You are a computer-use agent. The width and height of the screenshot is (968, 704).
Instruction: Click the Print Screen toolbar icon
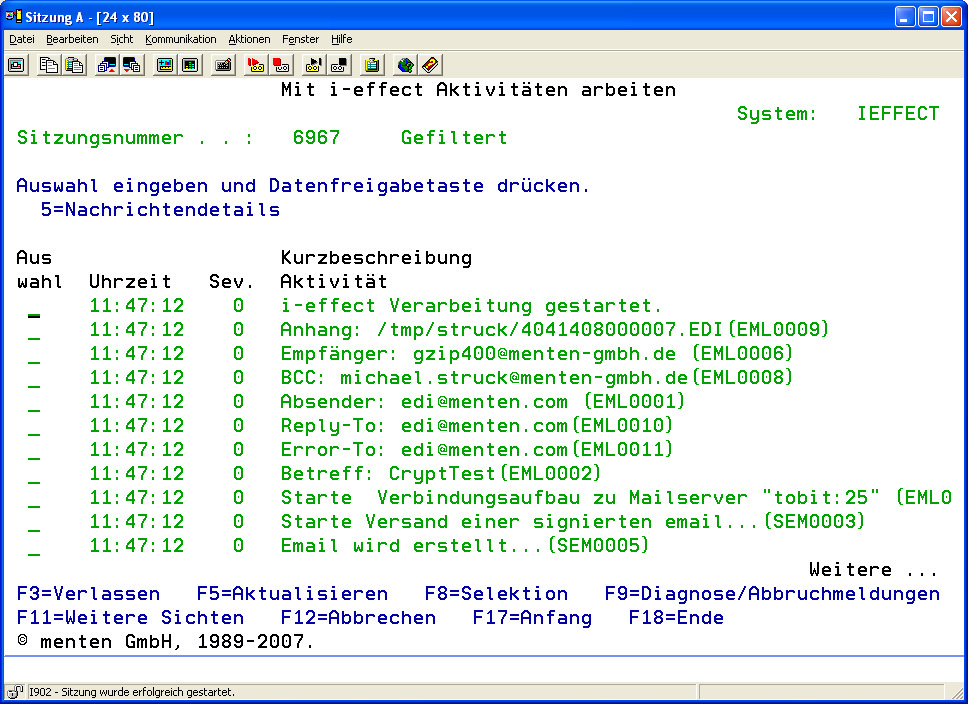point(17,65)
